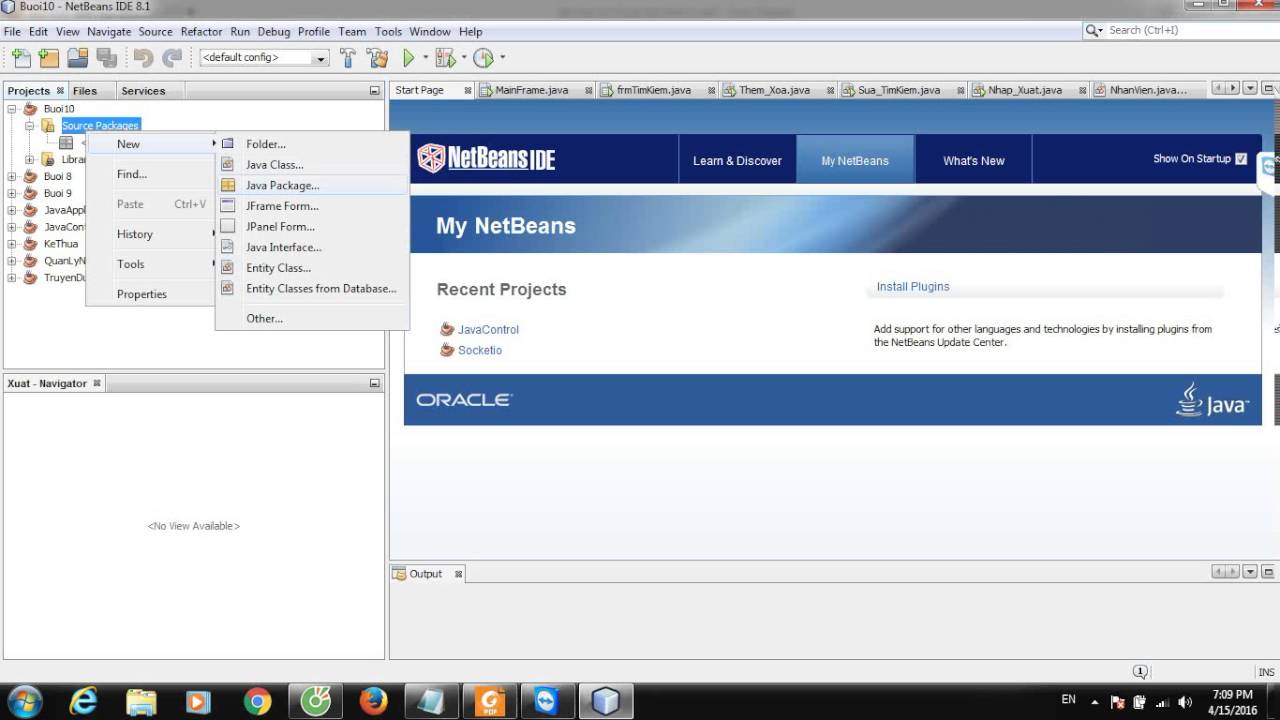Open the default config dropdown

click(265, 58)
